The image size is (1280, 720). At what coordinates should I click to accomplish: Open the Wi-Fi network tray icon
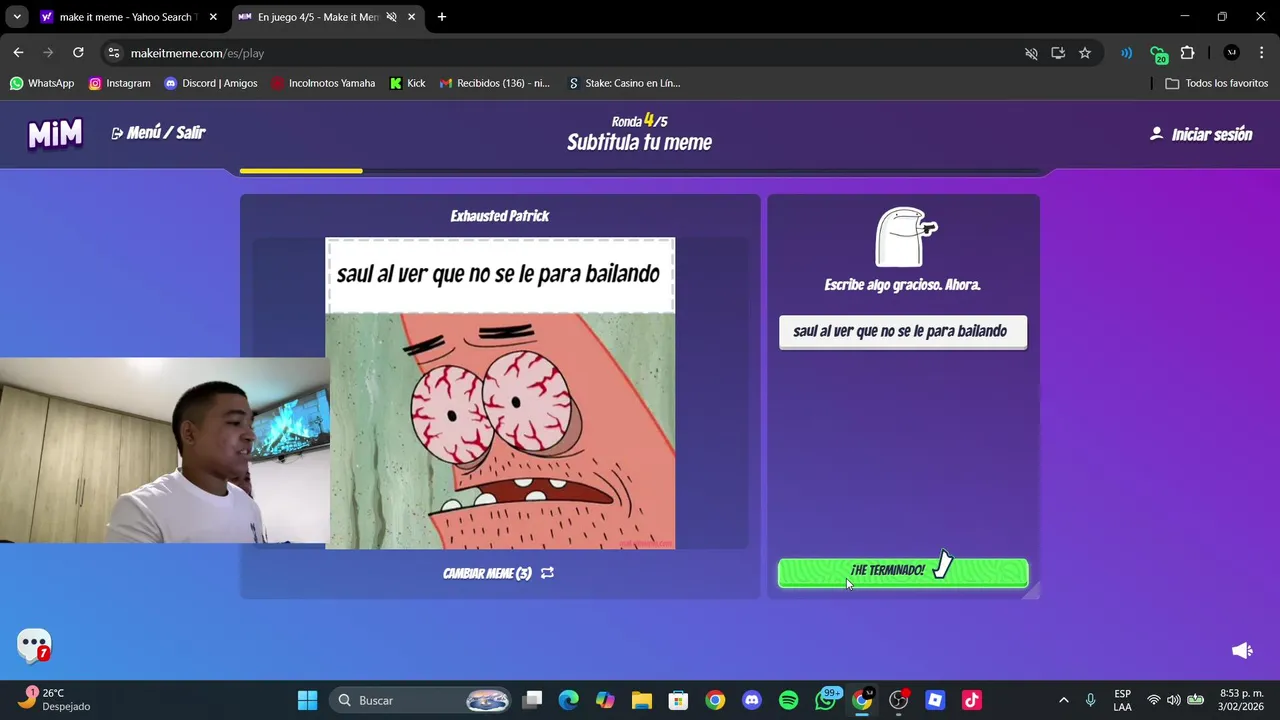pyautogui.click(x=1154, y=700)
